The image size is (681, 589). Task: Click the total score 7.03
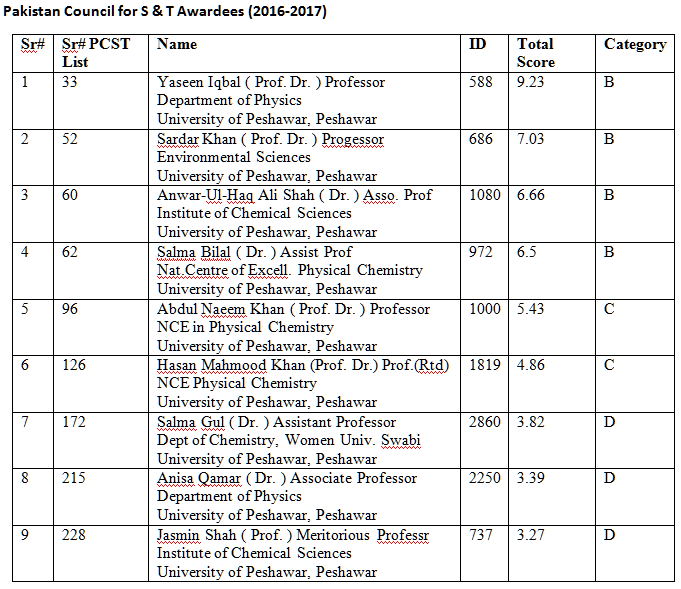pyautogui.click(x=530, y=139)
